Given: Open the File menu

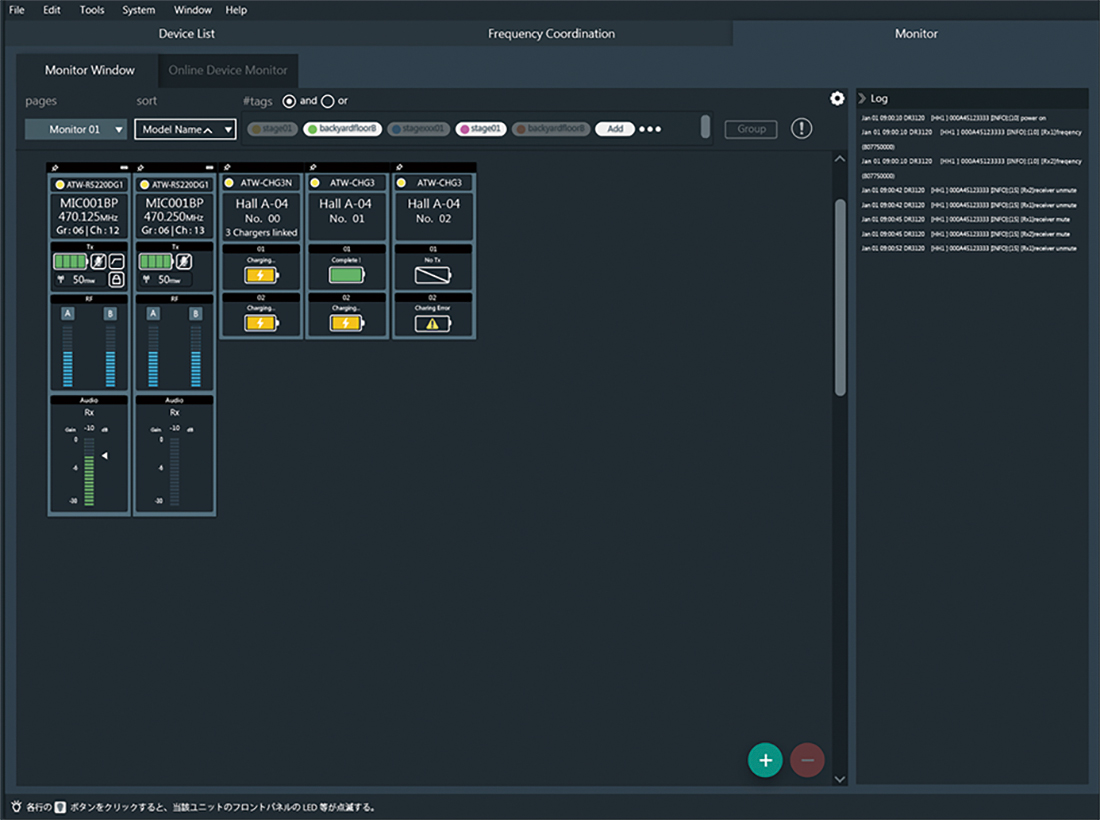Looking at the screenshot, I should pos(16,10).
